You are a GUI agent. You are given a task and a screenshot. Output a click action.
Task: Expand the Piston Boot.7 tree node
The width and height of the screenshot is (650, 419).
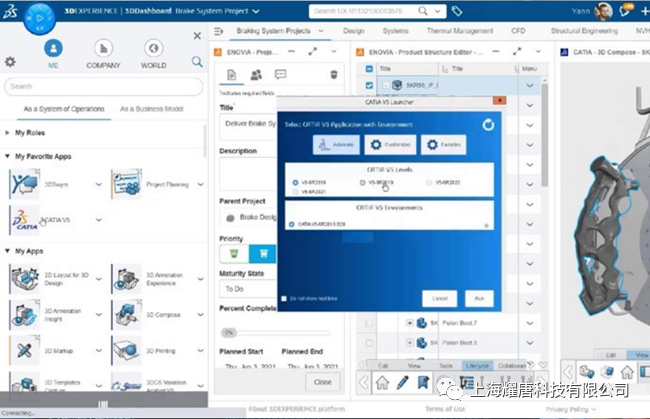coord(410,323)
